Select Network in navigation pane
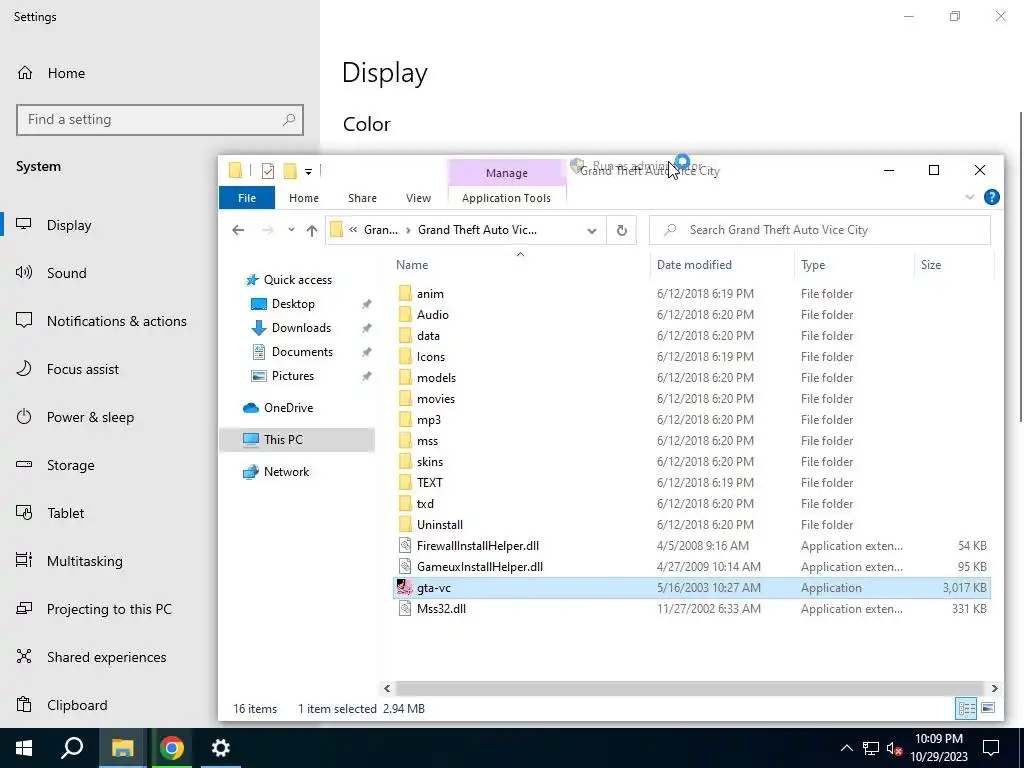The width and height of the screenshot is (1024, 768). tap(286, 472)
